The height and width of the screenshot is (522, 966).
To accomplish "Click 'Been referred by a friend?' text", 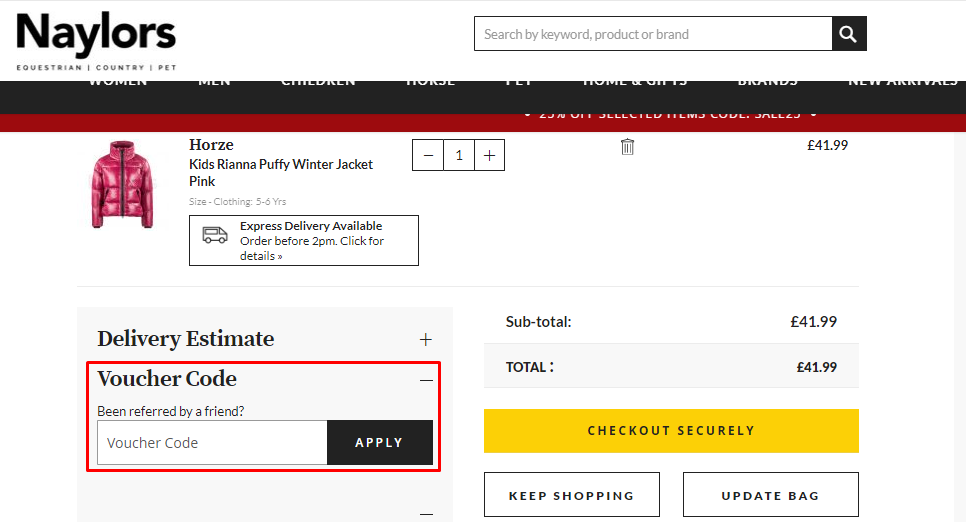I will pos(171,411).
